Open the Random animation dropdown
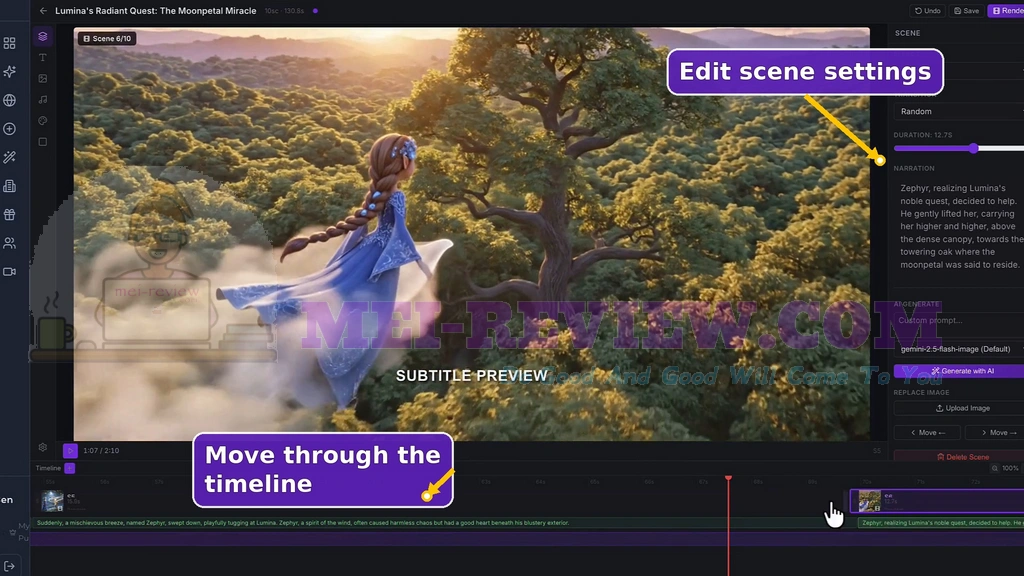The height and width of the screenshot is (576, 1024). tap(959, 112)
